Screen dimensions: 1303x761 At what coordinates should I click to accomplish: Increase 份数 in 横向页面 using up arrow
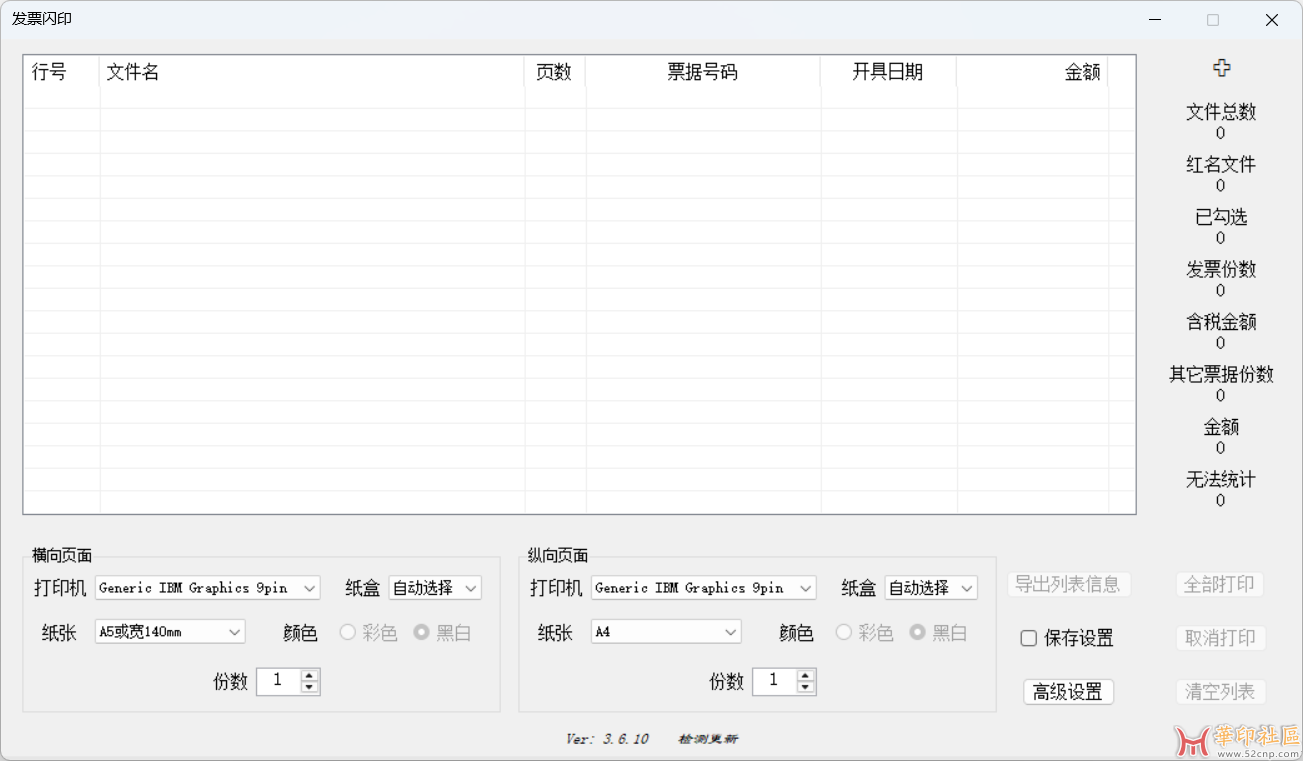tap(310, 675)
